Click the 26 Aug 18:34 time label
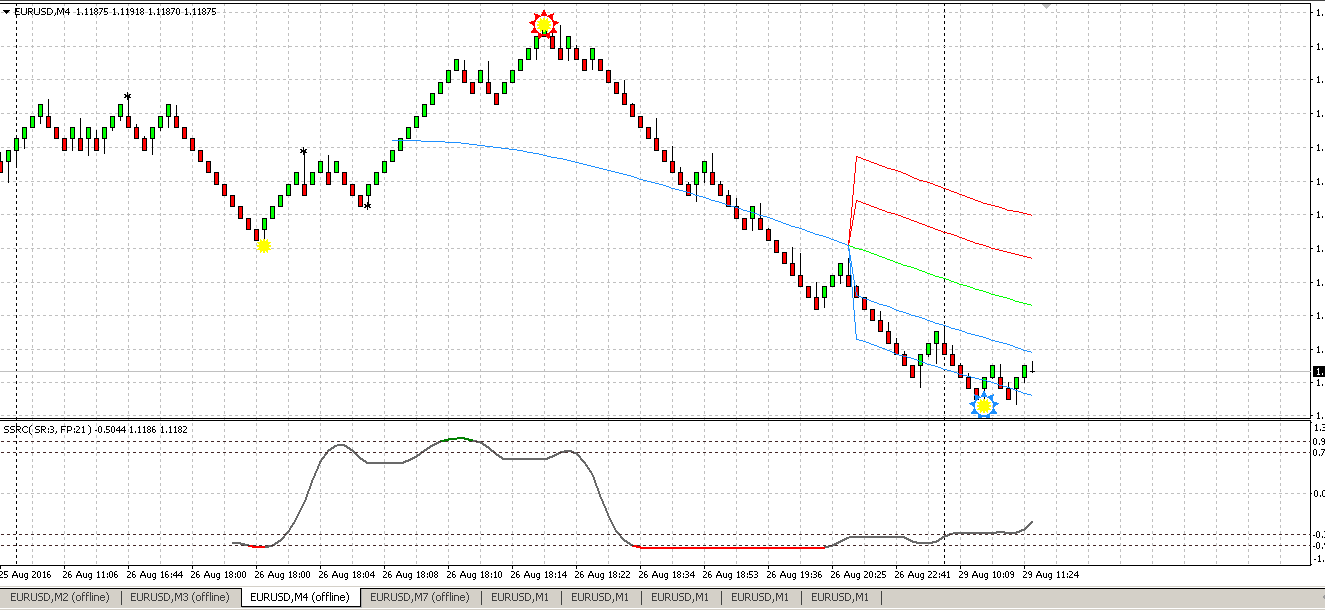The height and width of the screenshot is (610, 1325). pos(668,575)
